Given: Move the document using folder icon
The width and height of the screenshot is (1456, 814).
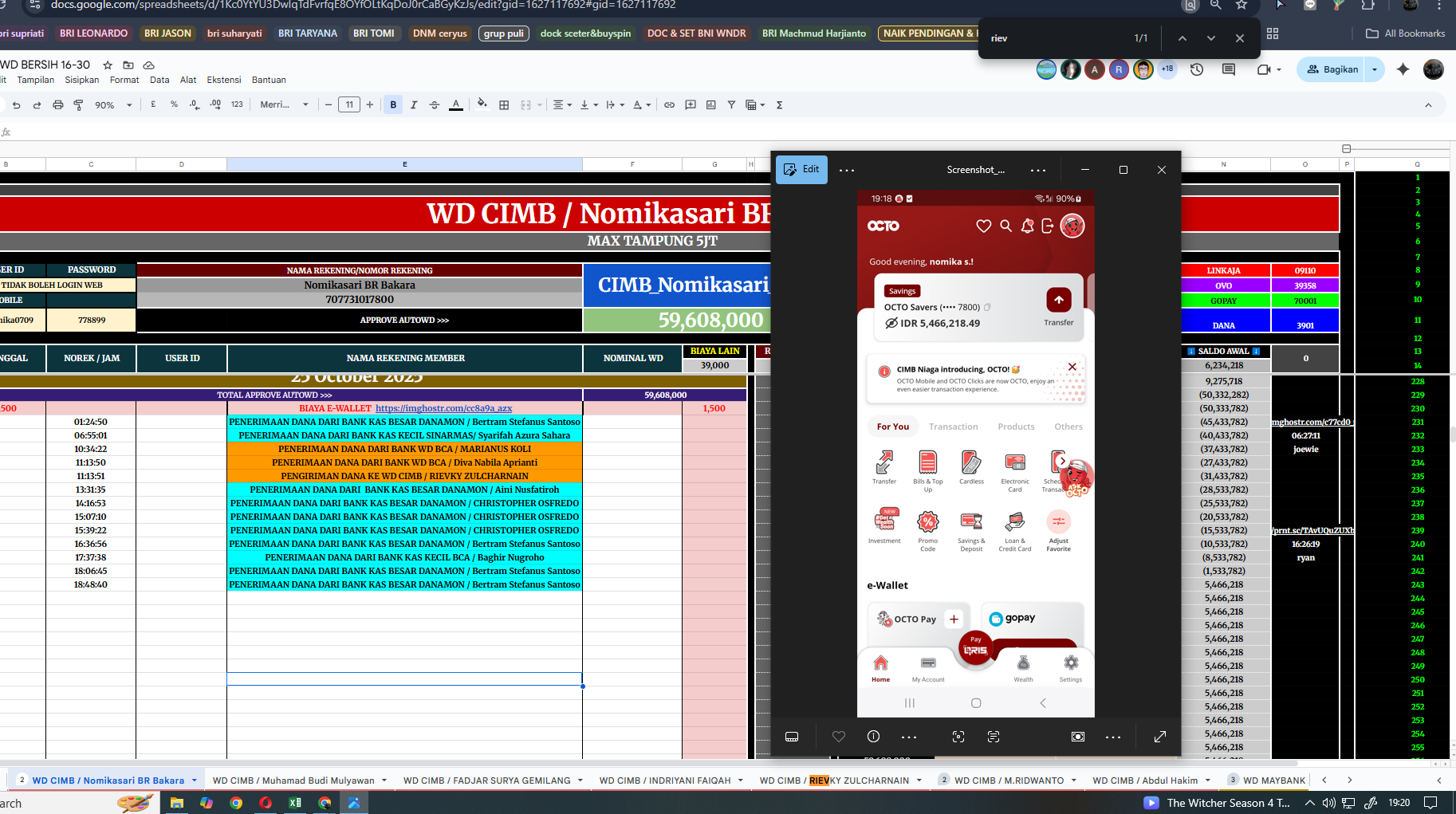Looking at the screenshot, I should [x=128, y=65].
